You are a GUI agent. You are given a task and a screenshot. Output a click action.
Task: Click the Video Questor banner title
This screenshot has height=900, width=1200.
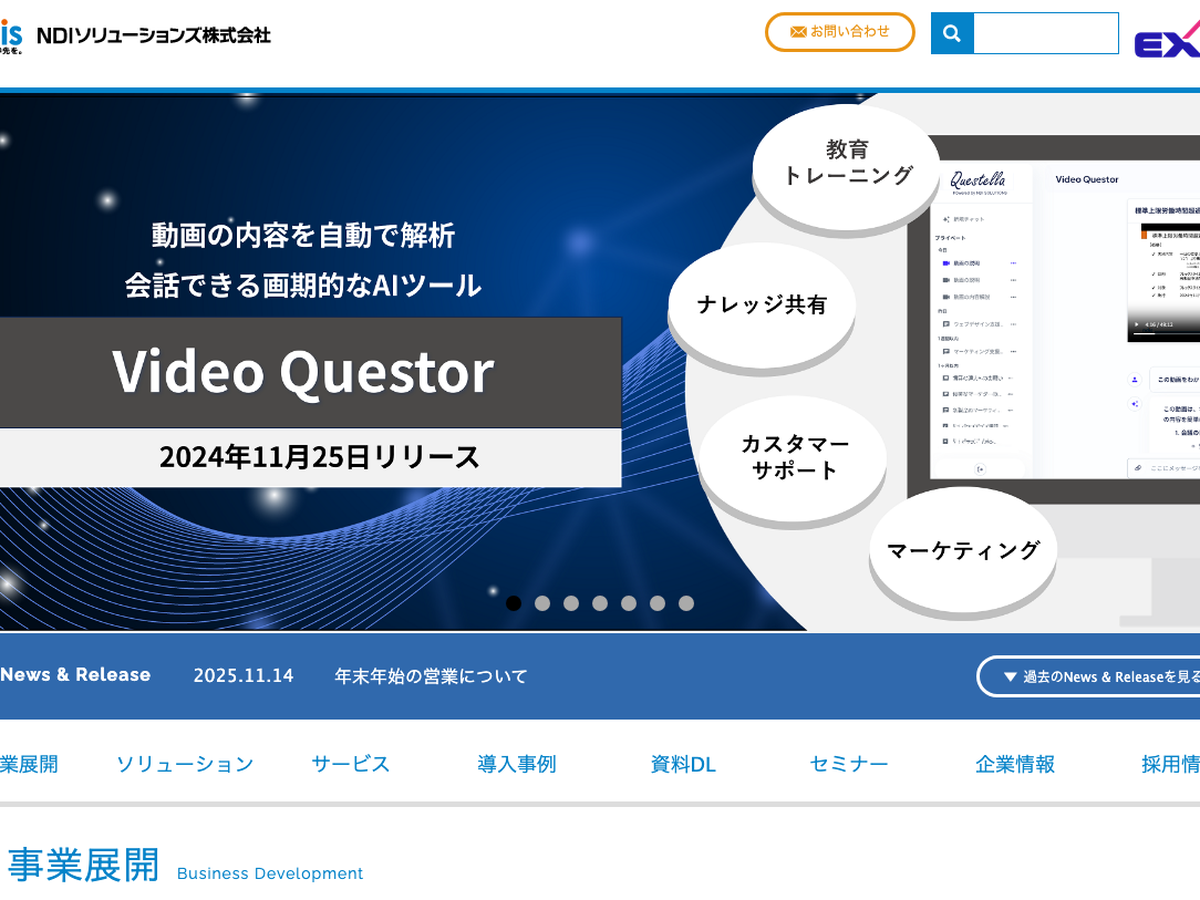(x=303, y=372)
